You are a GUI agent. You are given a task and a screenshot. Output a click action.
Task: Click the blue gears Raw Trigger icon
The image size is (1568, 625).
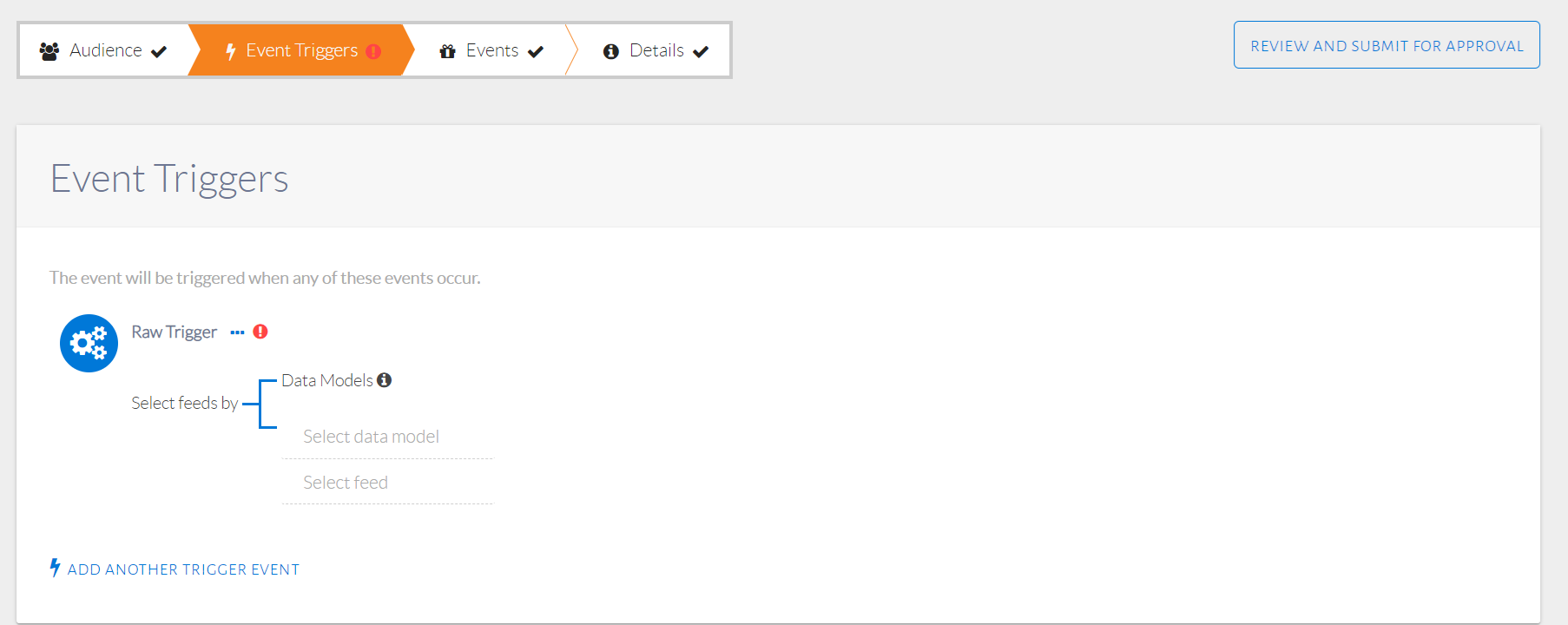coord(89,343)
